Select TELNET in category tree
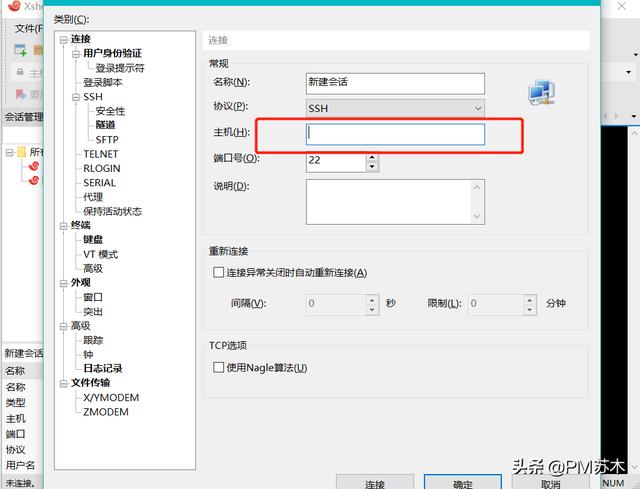 tap(100, 154)
